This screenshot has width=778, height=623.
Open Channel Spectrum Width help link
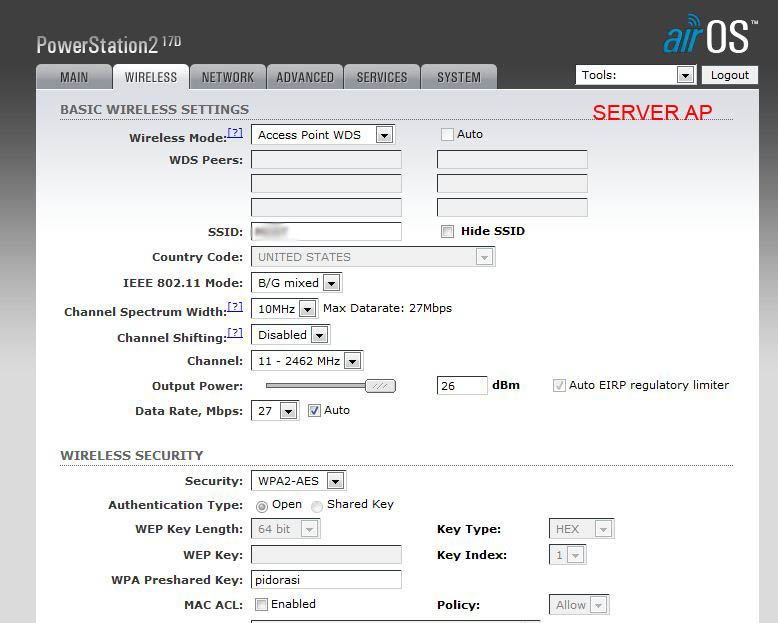coord(235,307)
